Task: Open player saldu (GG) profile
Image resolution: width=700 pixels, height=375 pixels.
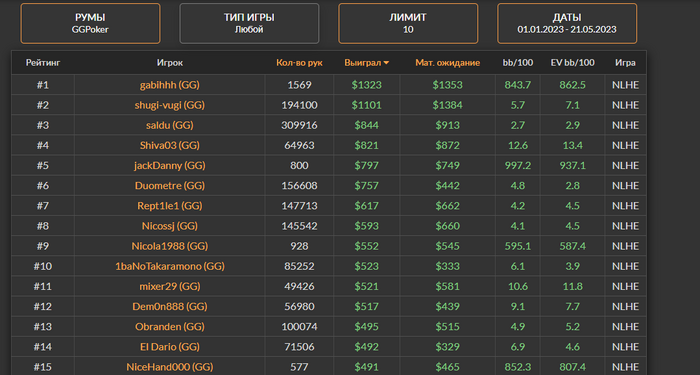Action: [170, 125]
